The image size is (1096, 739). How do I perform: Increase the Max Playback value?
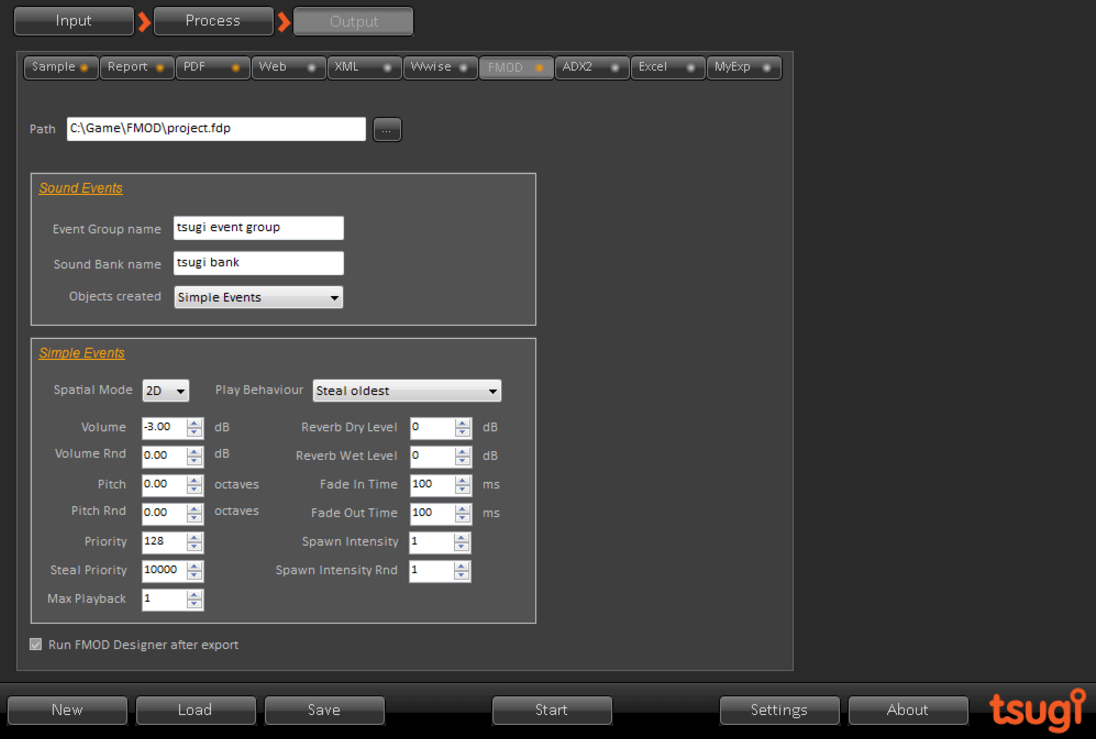pos(194,595)
